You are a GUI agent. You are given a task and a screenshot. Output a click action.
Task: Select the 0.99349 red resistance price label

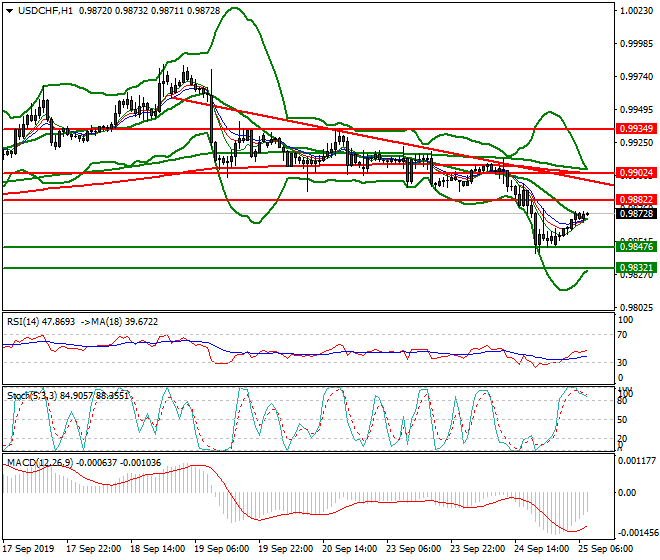pos(636,128)
